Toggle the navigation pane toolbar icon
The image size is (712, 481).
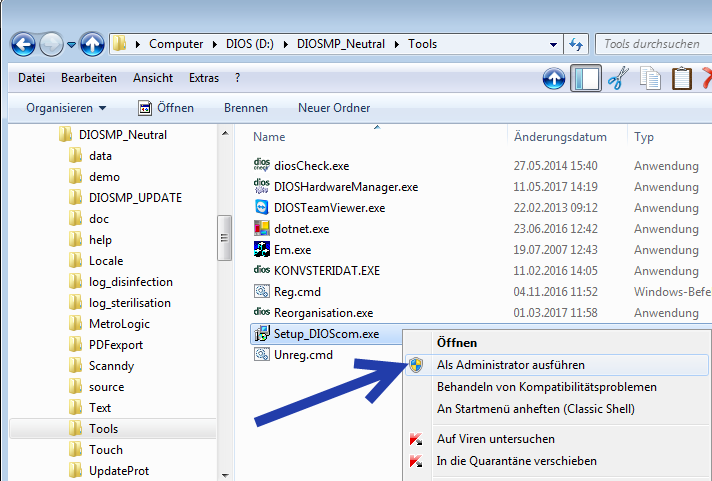[586, 78]
